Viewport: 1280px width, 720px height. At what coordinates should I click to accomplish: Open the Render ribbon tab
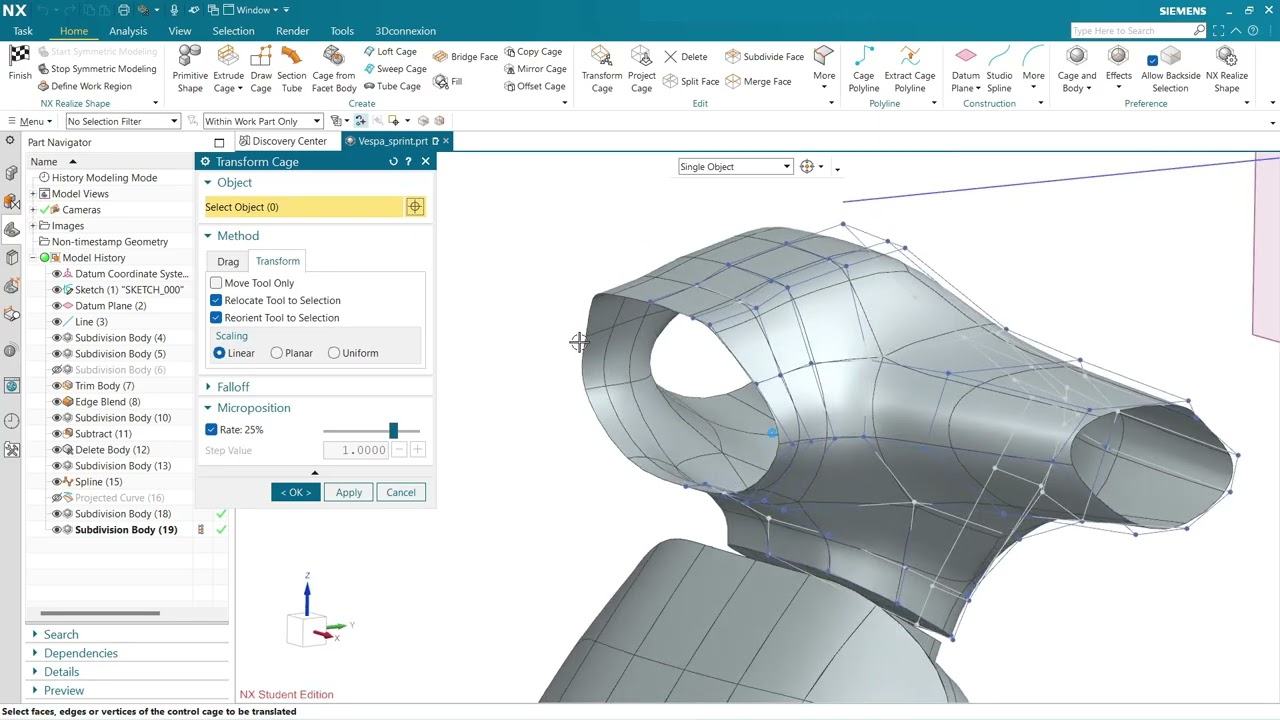pos(292,31)
